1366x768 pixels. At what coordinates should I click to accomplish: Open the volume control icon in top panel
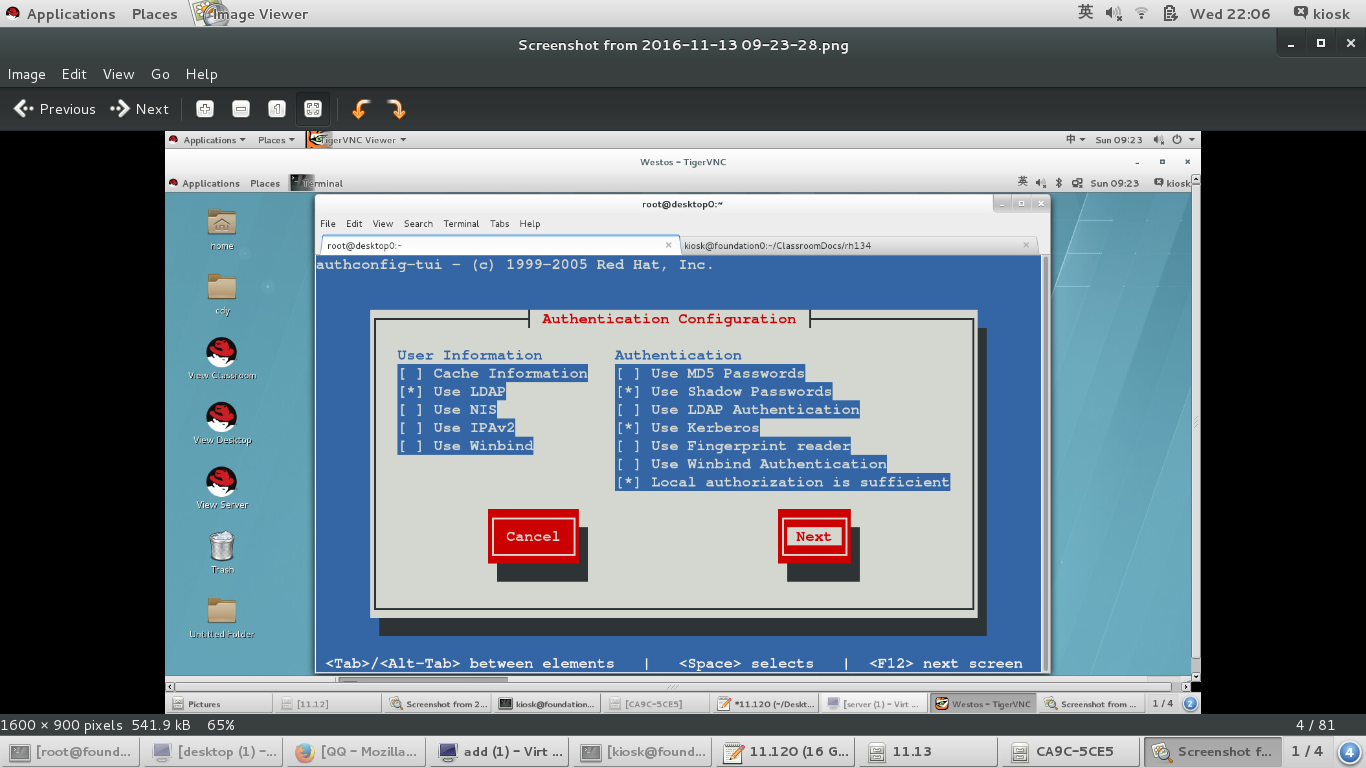[1114, 14]
